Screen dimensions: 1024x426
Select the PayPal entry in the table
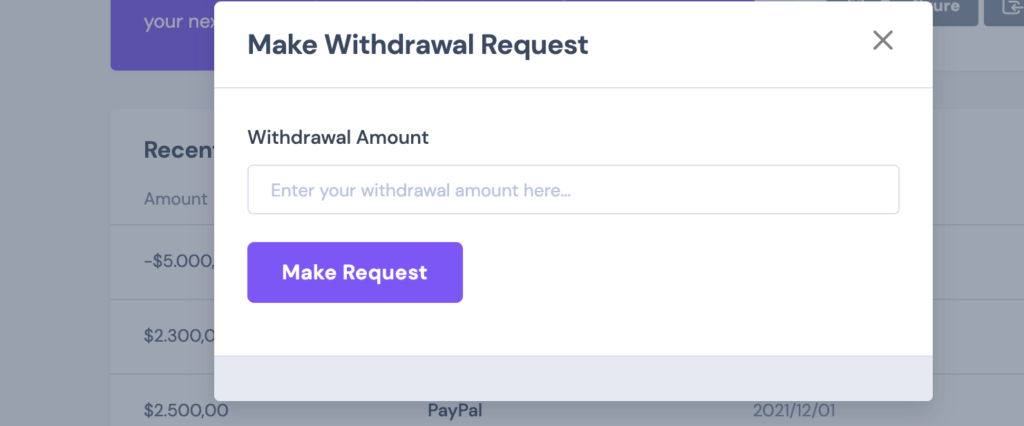pos(455,411)
